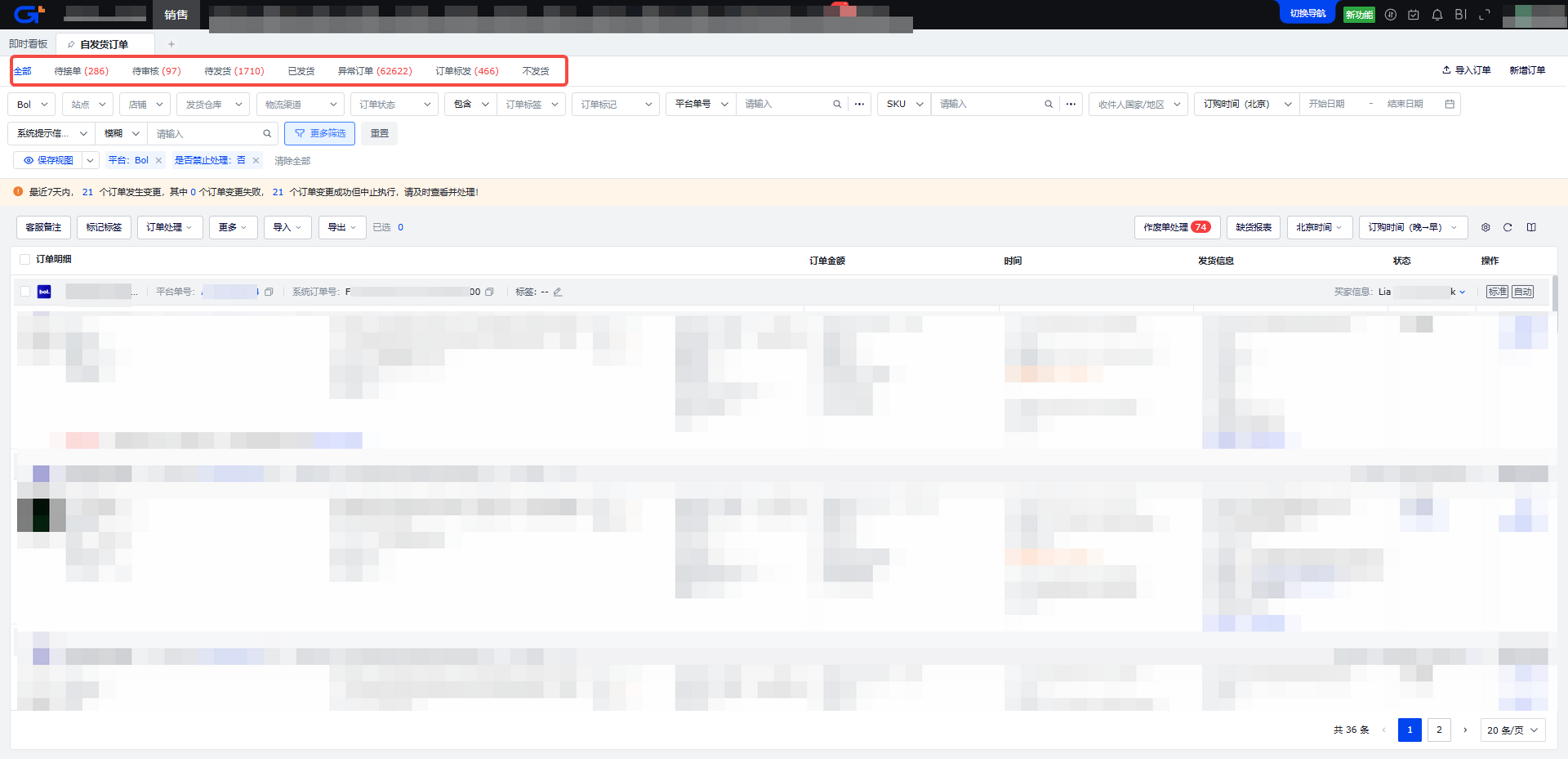Image resolution: width=1568 pixels, height=759 pixels.
Task: Click the more dots beside SKU search
Action: tap(1071, 104)
